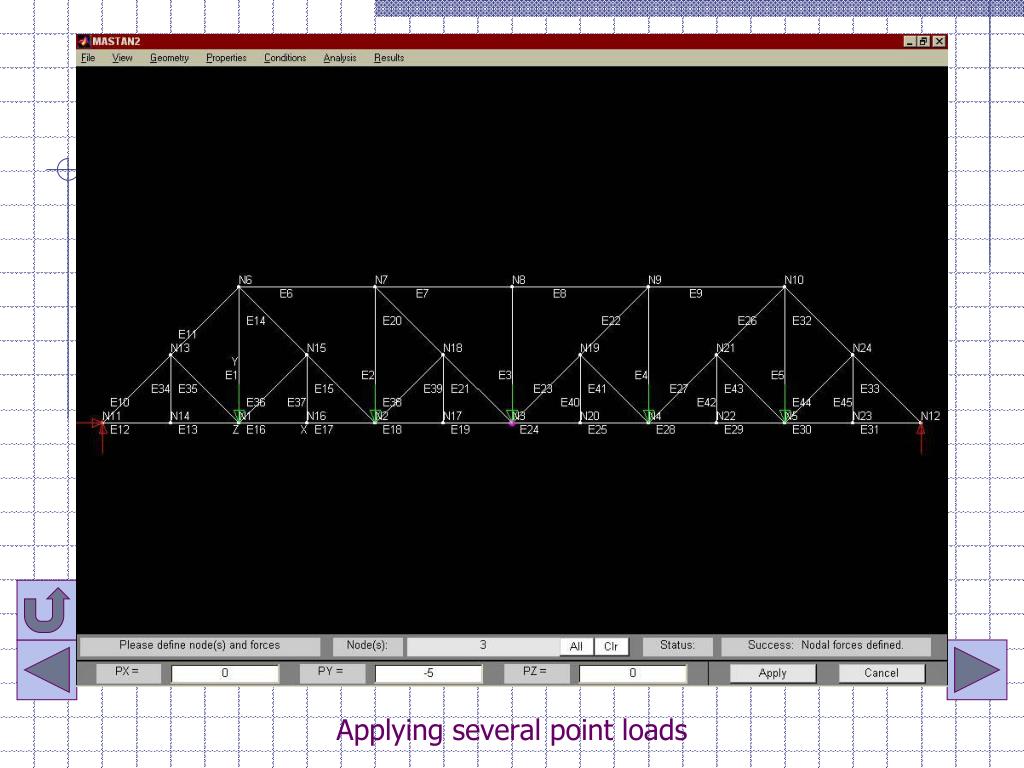Click the PY value field

pyautogui.click(x=428, y=673)
